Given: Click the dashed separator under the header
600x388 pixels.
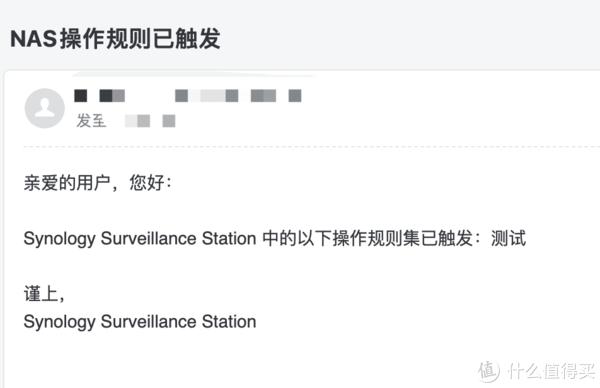Looking at the screenshot, I should [x=311, y=147].
